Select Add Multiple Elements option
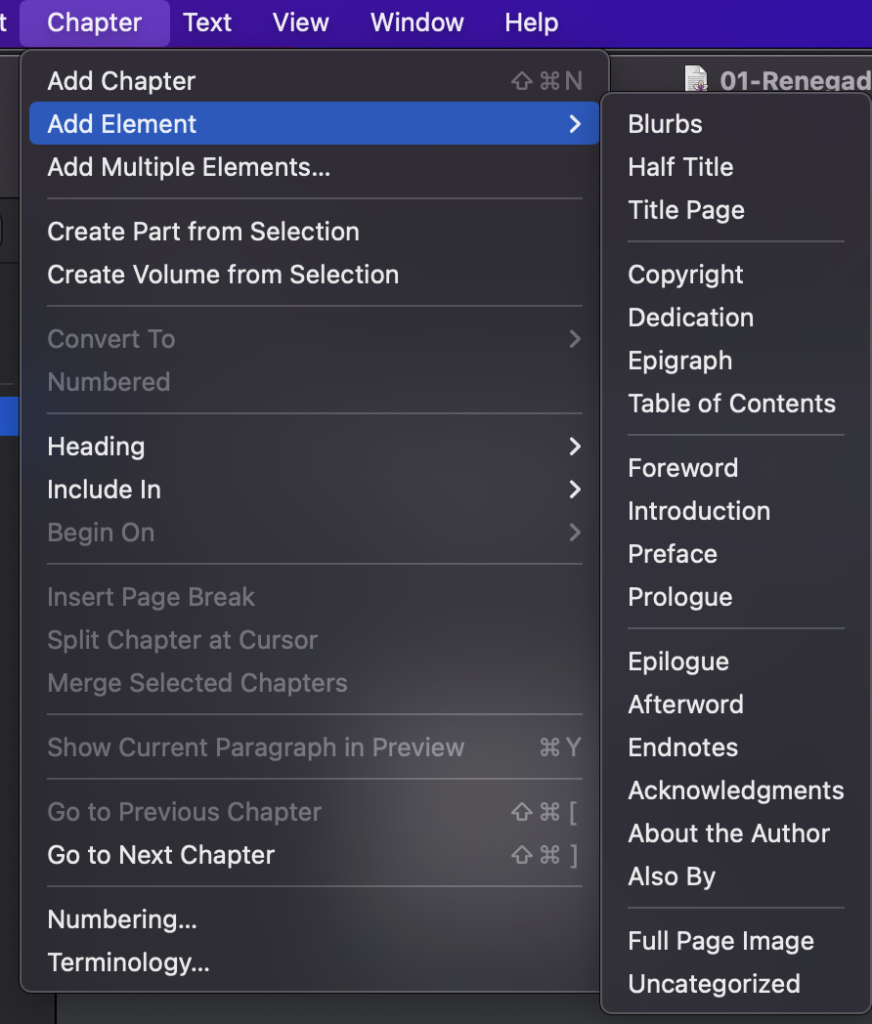The image size is (872, 1024). click(188, 167)
